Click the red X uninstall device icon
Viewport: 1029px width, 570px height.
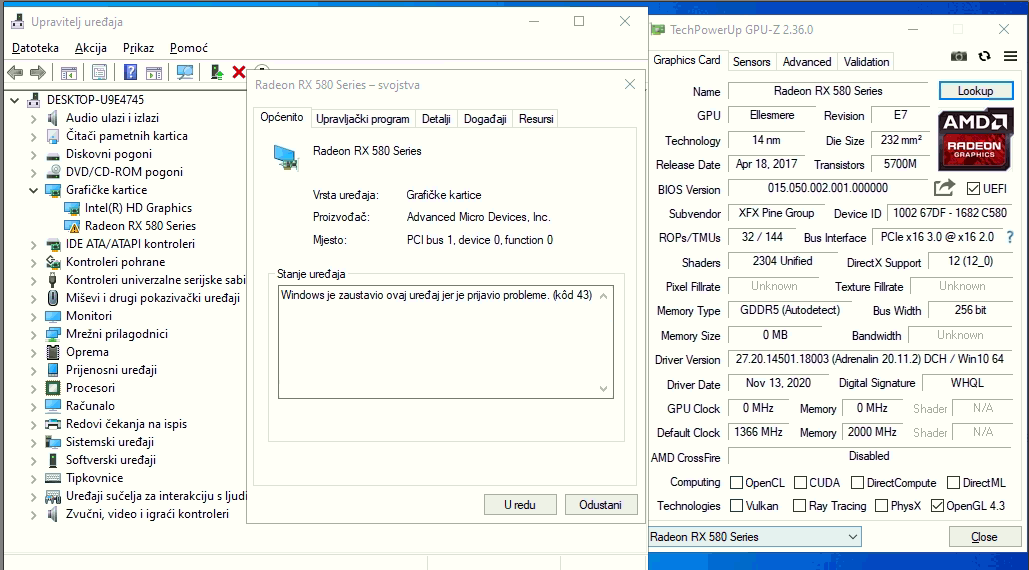(x=239, y=72)
